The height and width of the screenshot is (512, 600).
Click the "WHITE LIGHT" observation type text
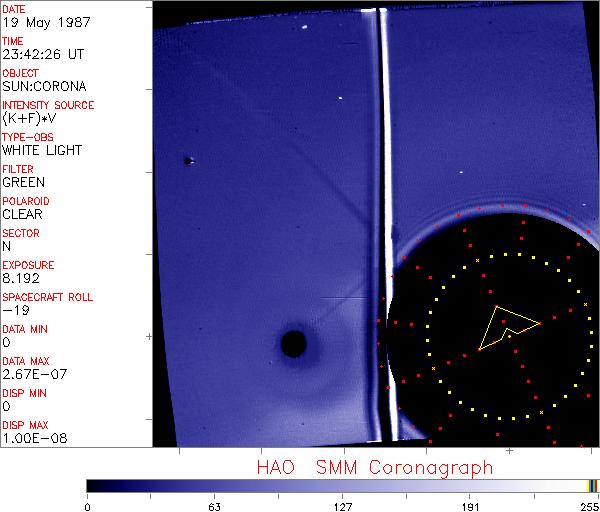click(x=42, y=151)
